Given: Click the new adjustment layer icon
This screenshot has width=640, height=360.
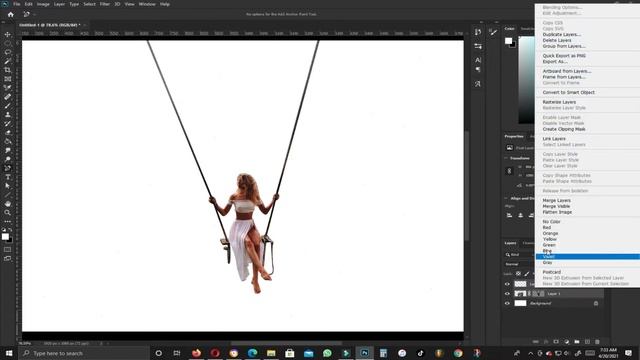Looking at the screenshot, I should (567, 342).
